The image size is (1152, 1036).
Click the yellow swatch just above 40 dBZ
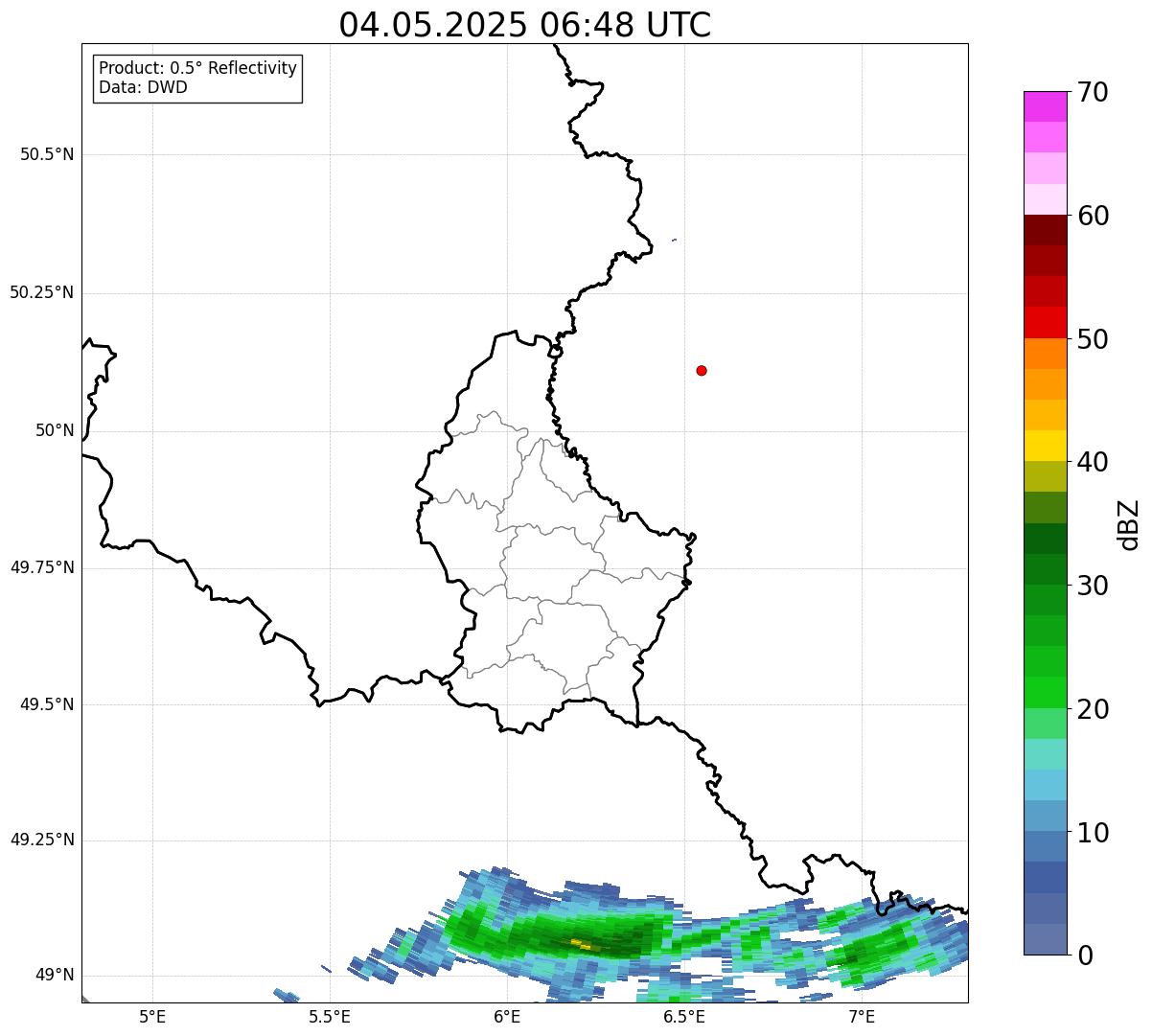(1045, 446)
